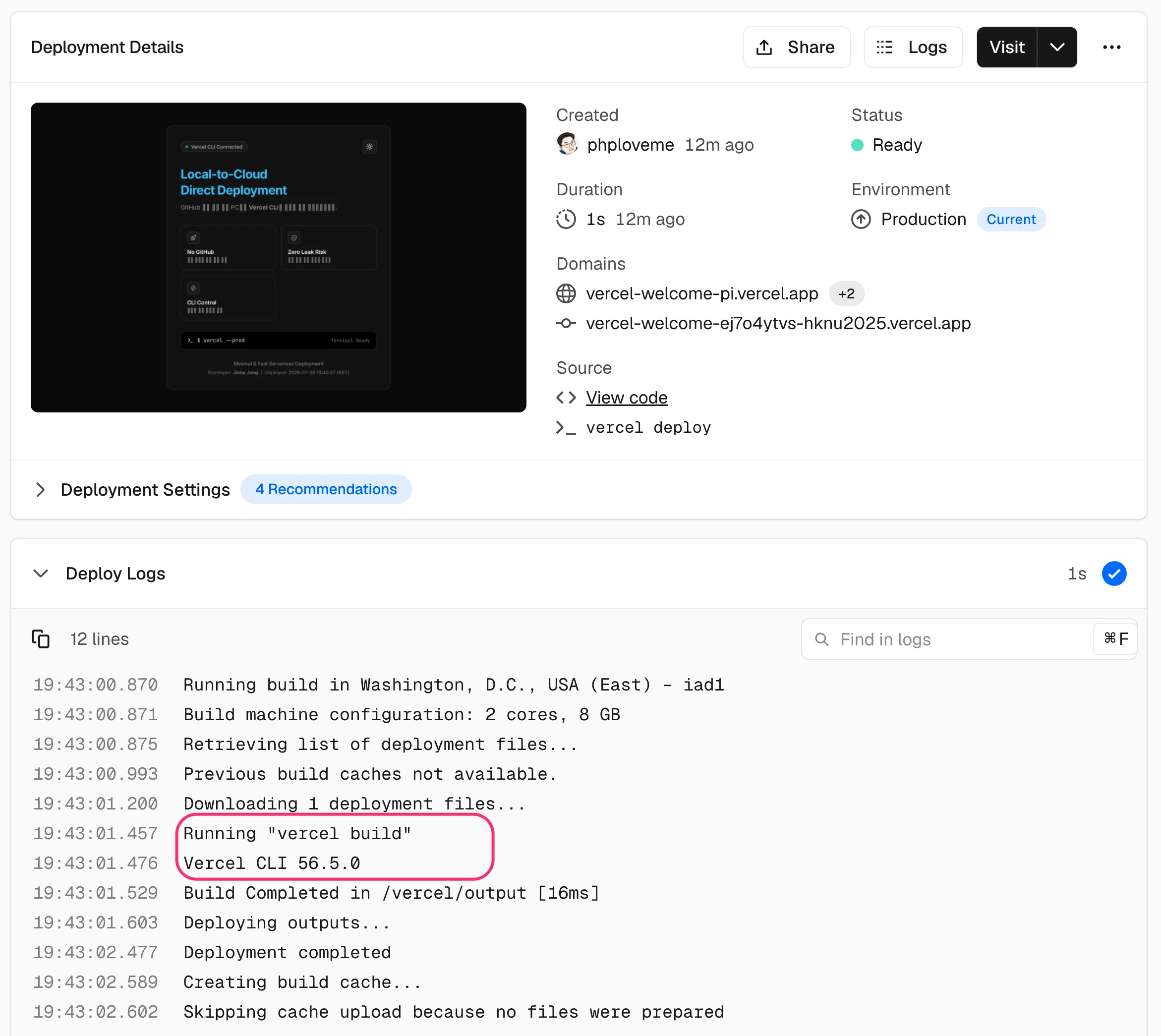Select the 'Downloading 1 deployment files' line

[x=354, y=804]
